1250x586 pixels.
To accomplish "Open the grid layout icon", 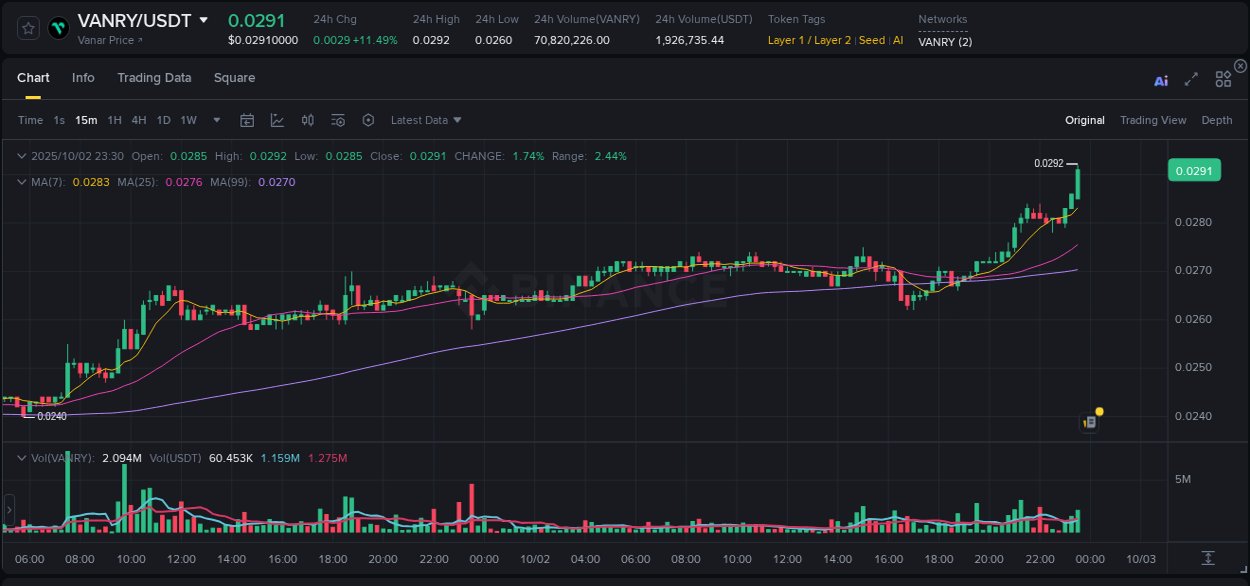I will [1222, 78].
